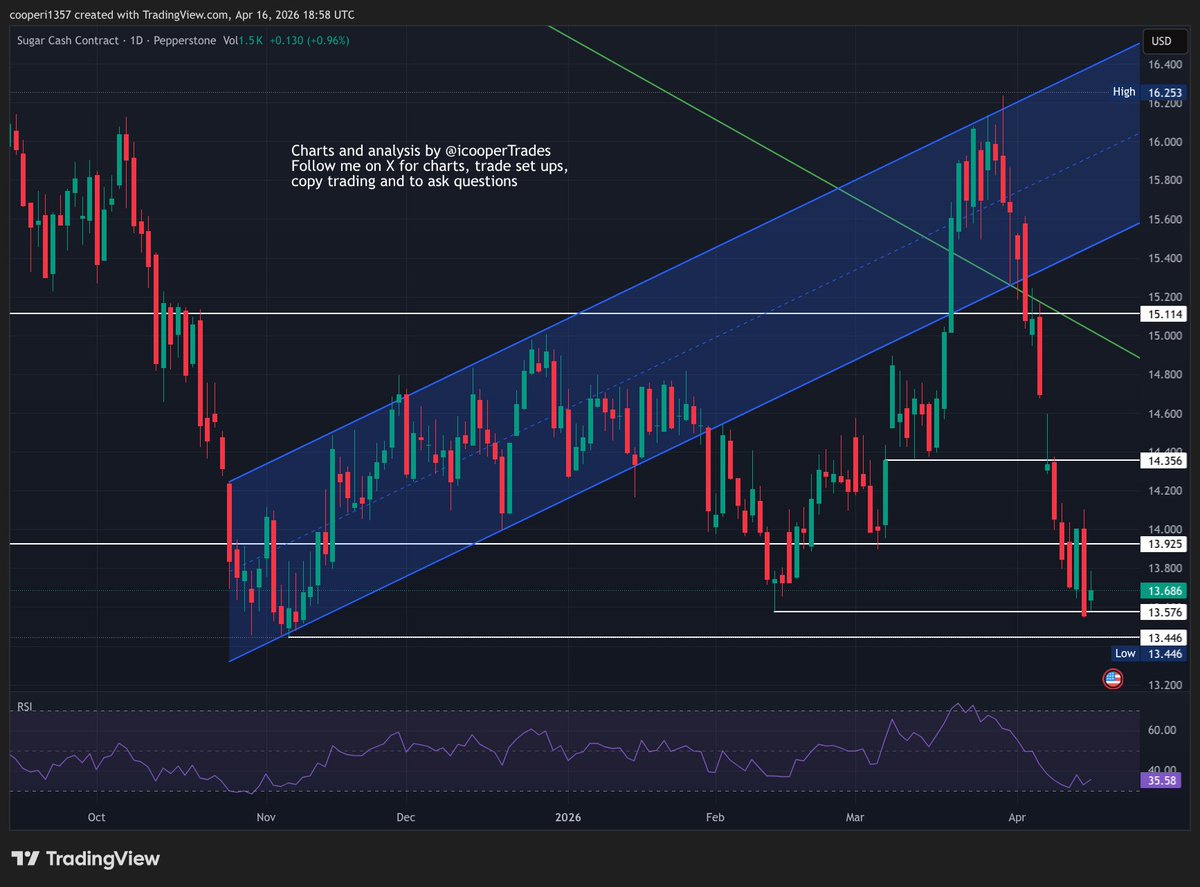Image resolution: width=1200 pixels, height=887 pixels.
Task: Click the 35.58 RSI value badge
Action: tap(1159, 780)
